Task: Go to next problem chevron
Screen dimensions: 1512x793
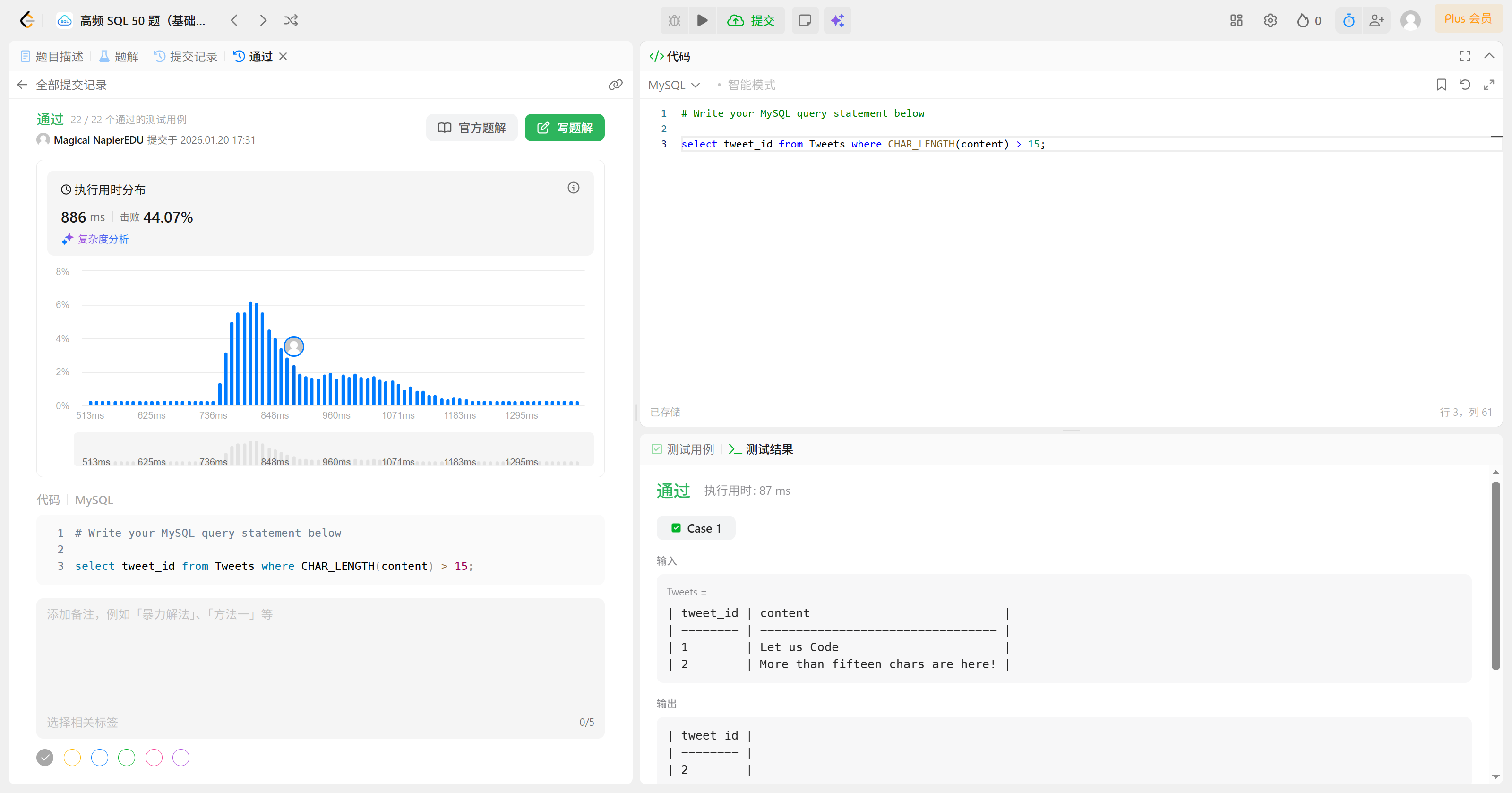Action: 263,20
